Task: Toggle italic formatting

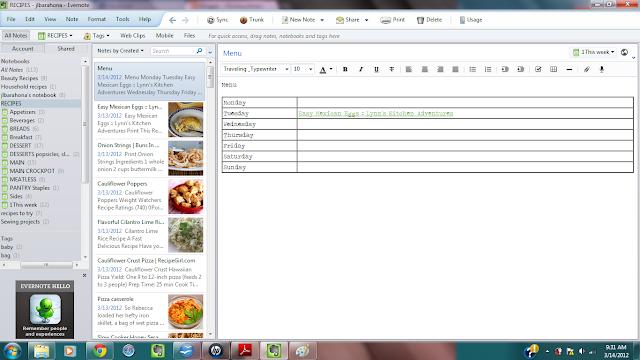Action: tap(361, 69)
